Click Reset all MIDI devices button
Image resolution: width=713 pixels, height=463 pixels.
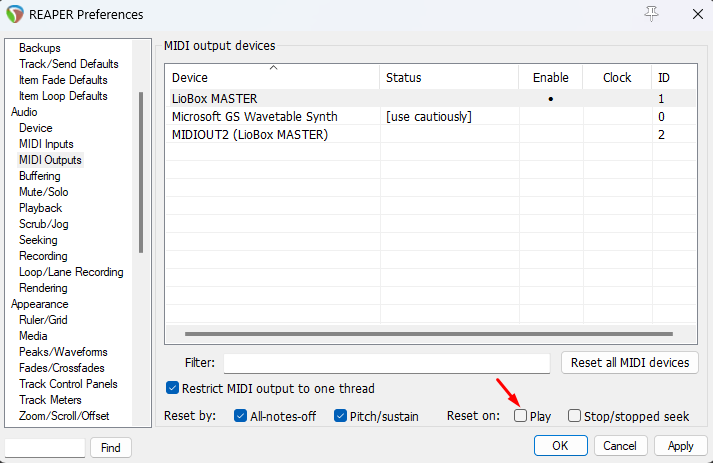[630, 362]
